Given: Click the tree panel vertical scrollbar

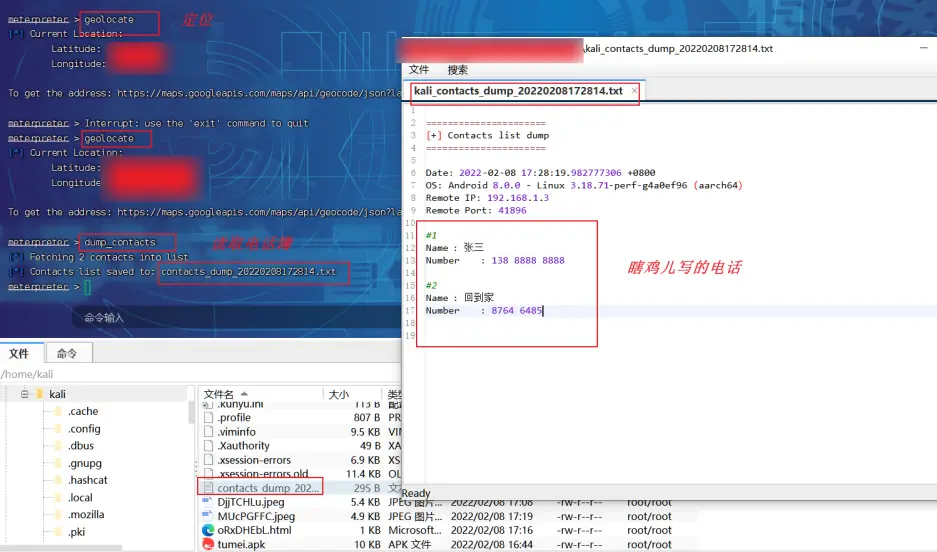Looking at the screenshot, I should click(x=191, y=412).
